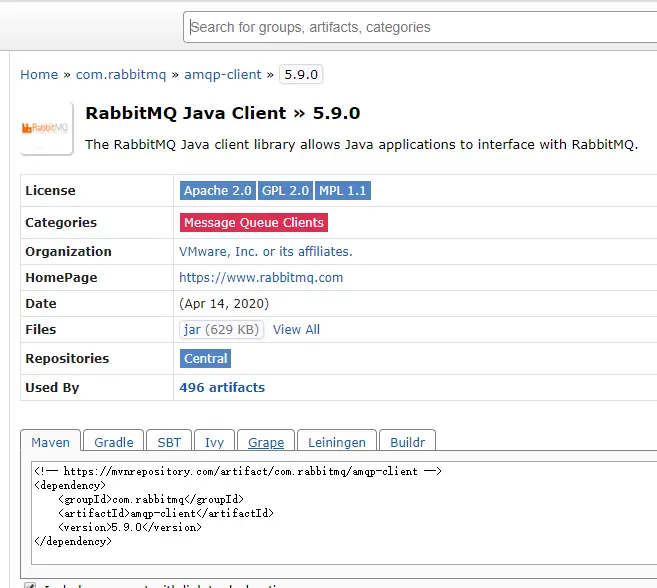Click the MPL 1.1 license badge
The height and width of the screenshot is (588, 657).
click(x=343, y=191)
